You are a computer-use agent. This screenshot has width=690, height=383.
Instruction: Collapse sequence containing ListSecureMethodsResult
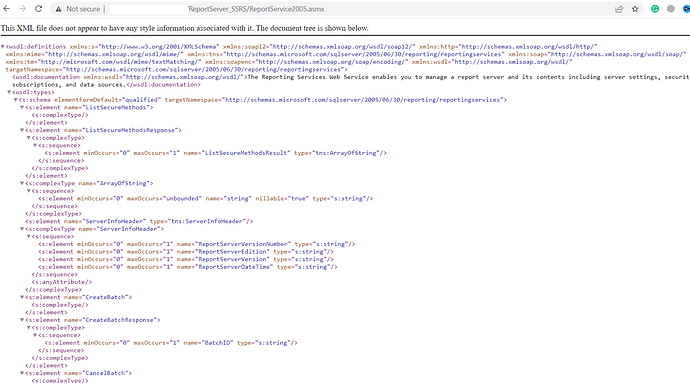point(35,145)
